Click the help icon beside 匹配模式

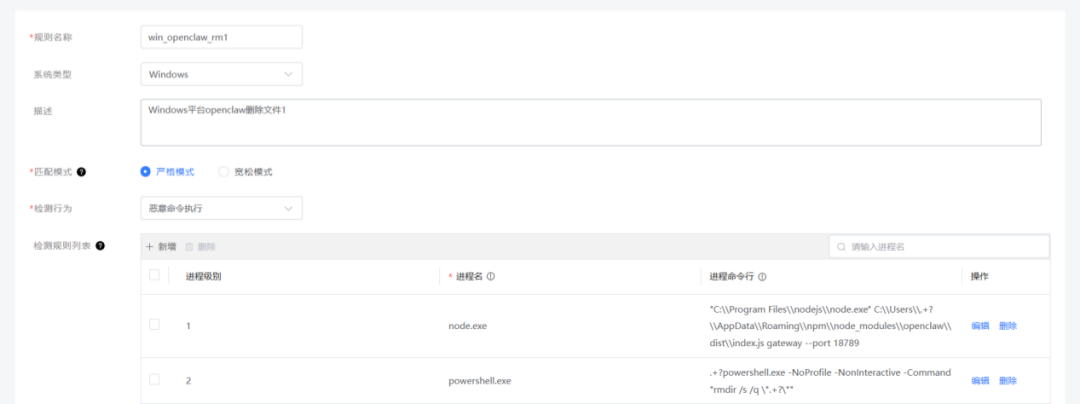tap(81, 172)
